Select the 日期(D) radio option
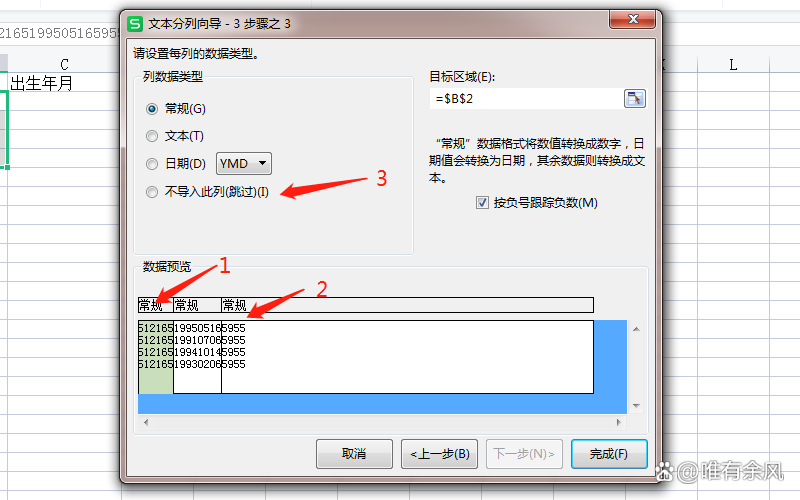Screen dimensions: 800x500 tap(152, 164)
